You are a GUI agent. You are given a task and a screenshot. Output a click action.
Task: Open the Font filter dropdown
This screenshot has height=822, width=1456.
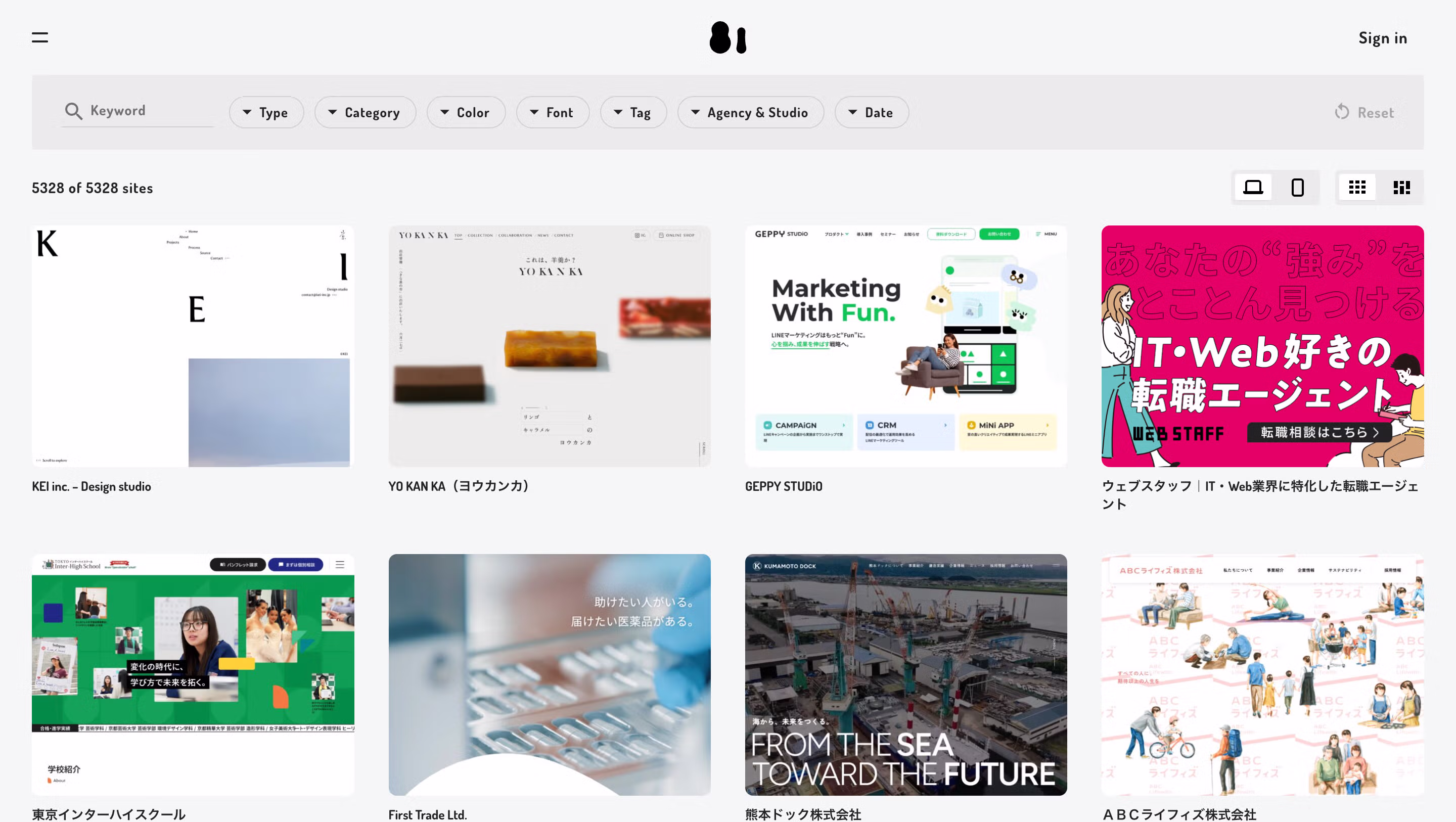(553, 112)
